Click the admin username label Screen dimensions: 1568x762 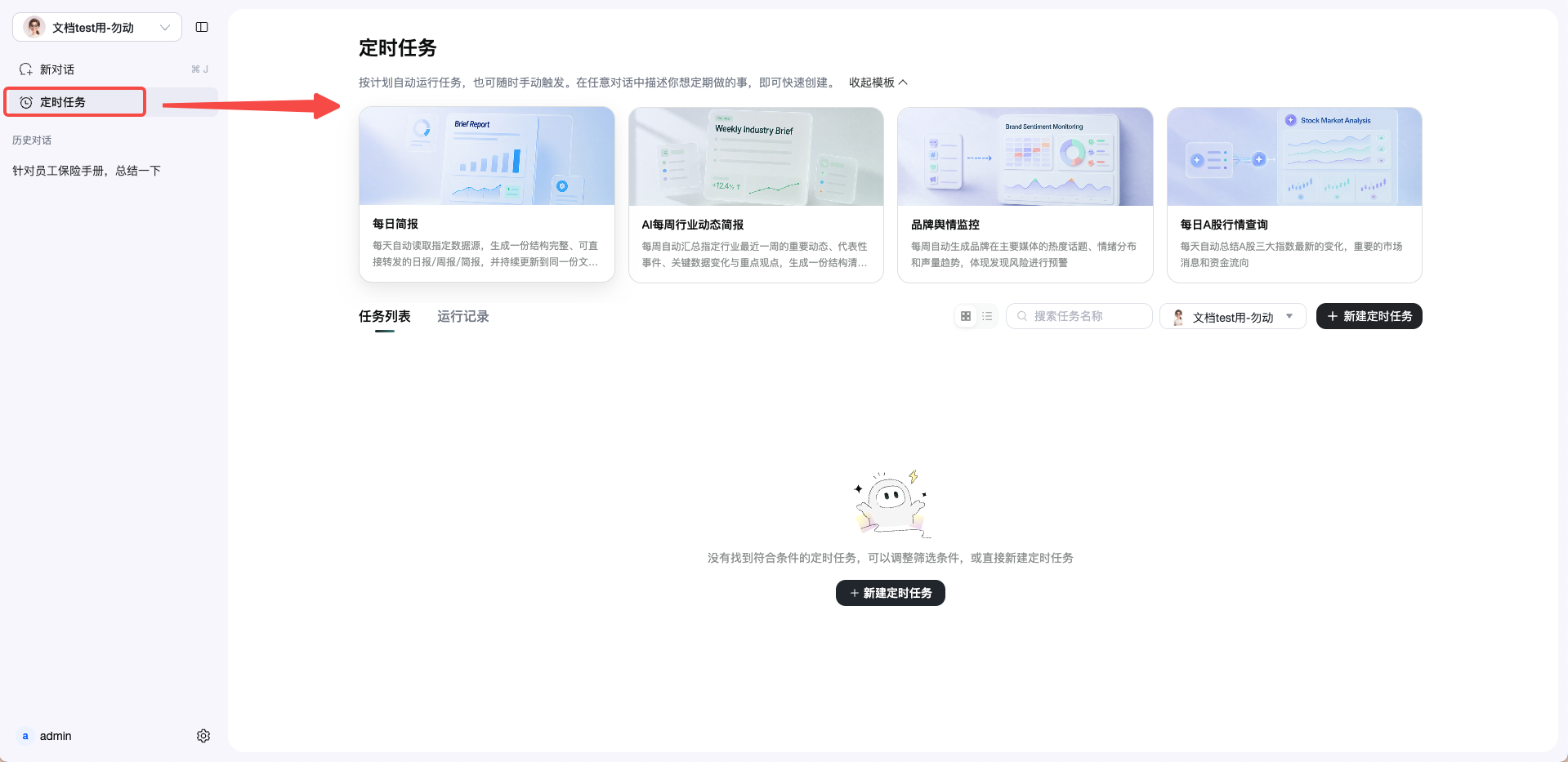56,736
